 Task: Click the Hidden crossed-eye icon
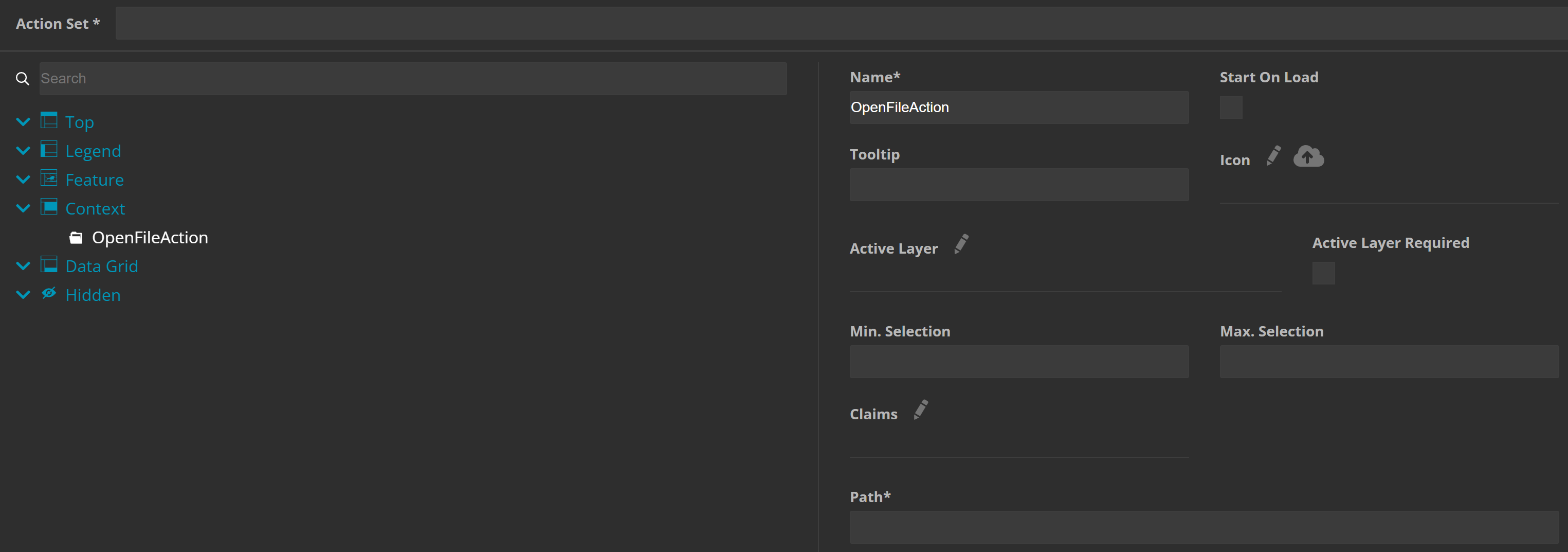click(49, 294)
